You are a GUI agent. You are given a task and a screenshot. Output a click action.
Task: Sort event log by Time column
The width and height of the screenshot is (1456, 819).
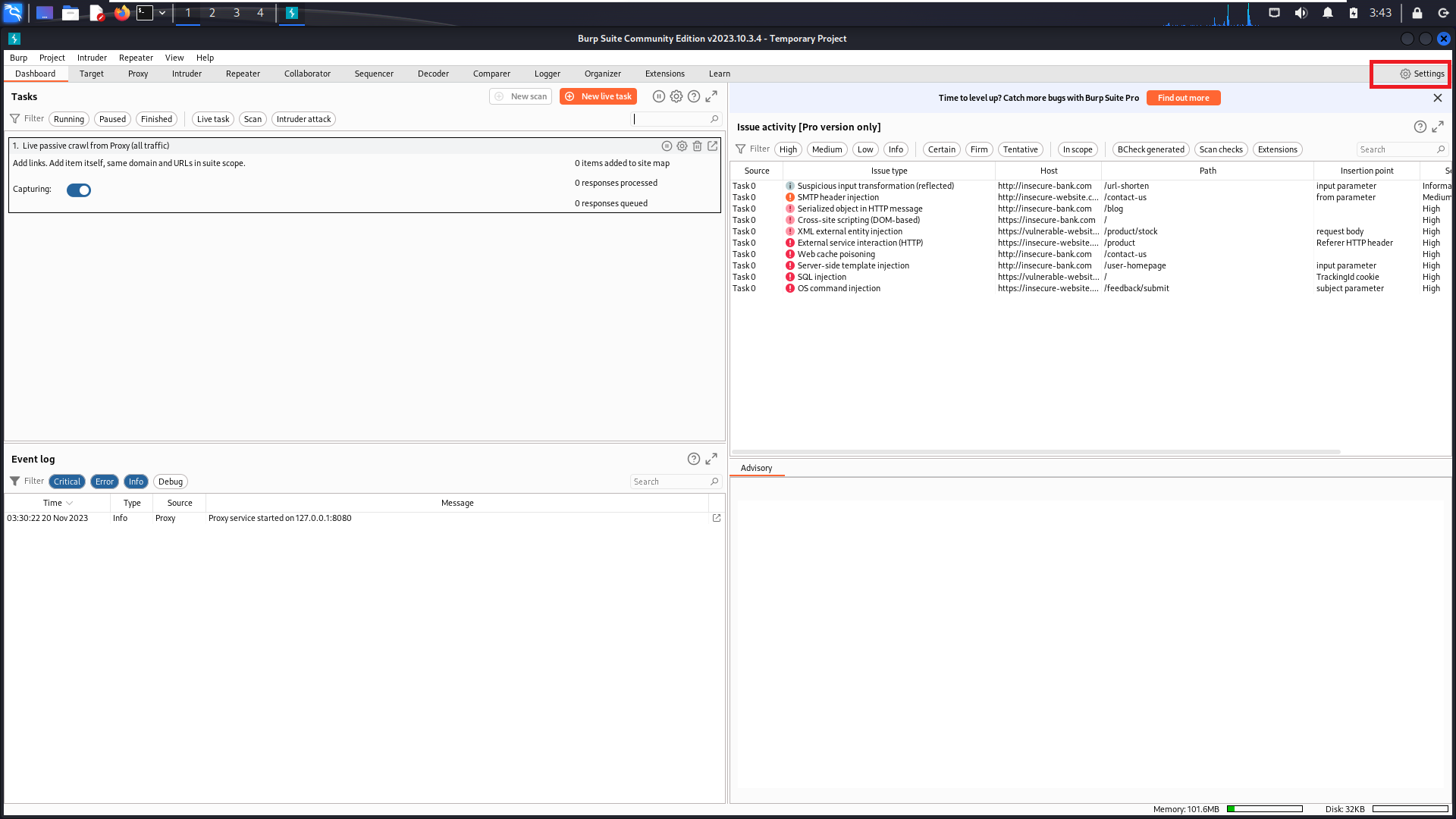(x=58, y=503)
